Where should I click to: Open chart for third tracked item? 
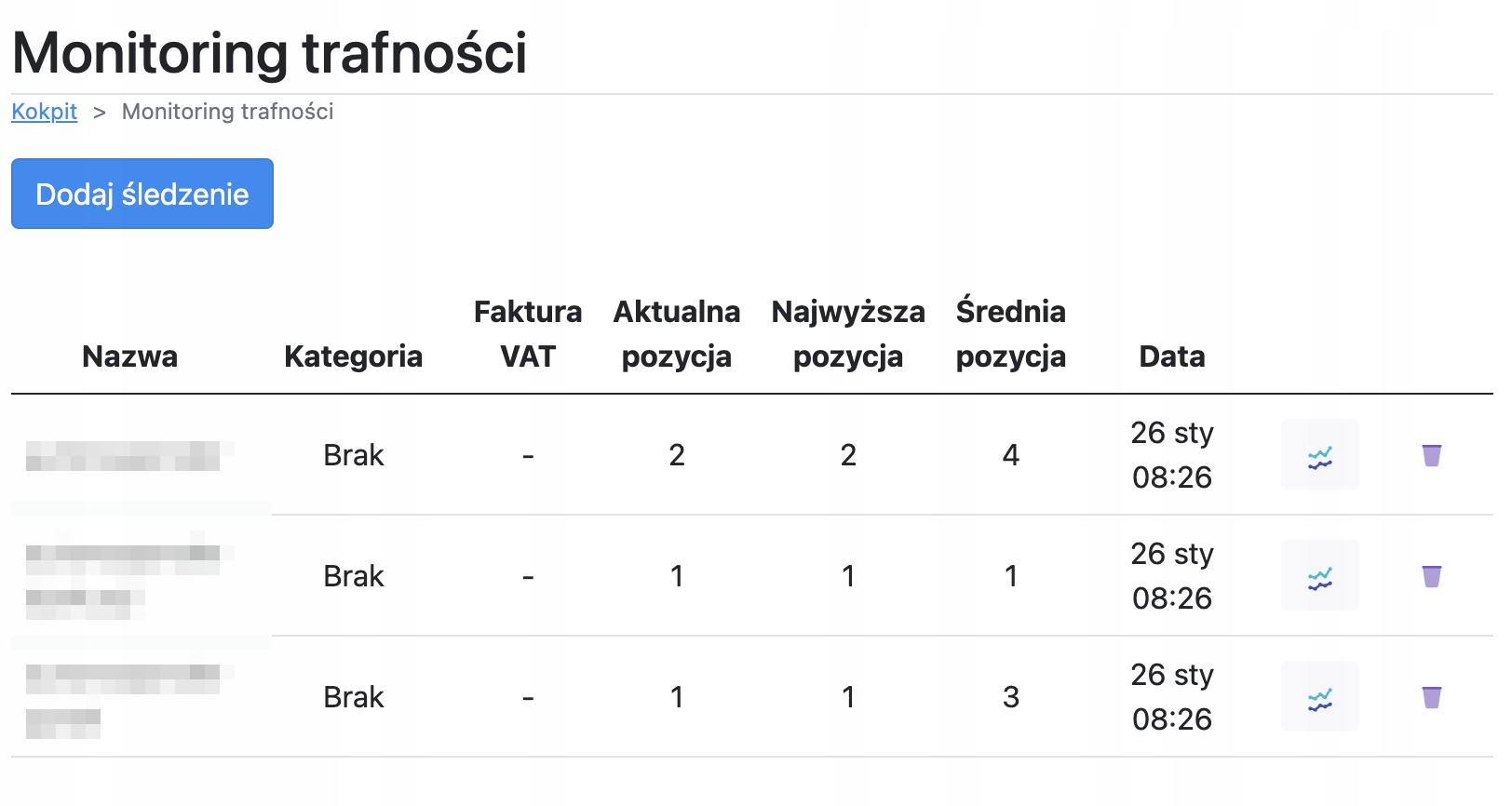click(x=1319, y=697)
